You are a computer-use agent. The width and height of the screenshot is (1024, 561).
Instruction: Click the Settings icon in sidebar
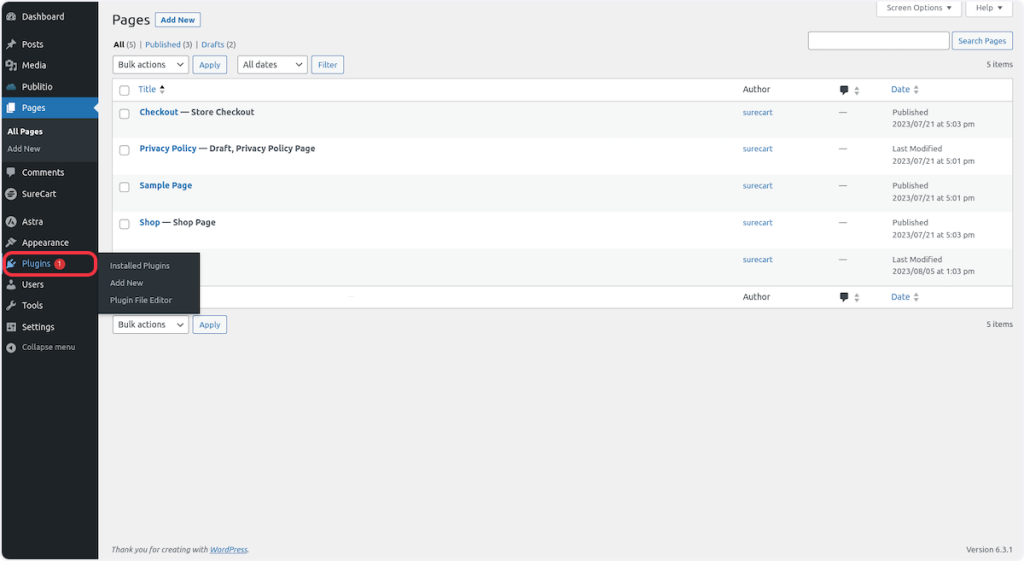11,327
